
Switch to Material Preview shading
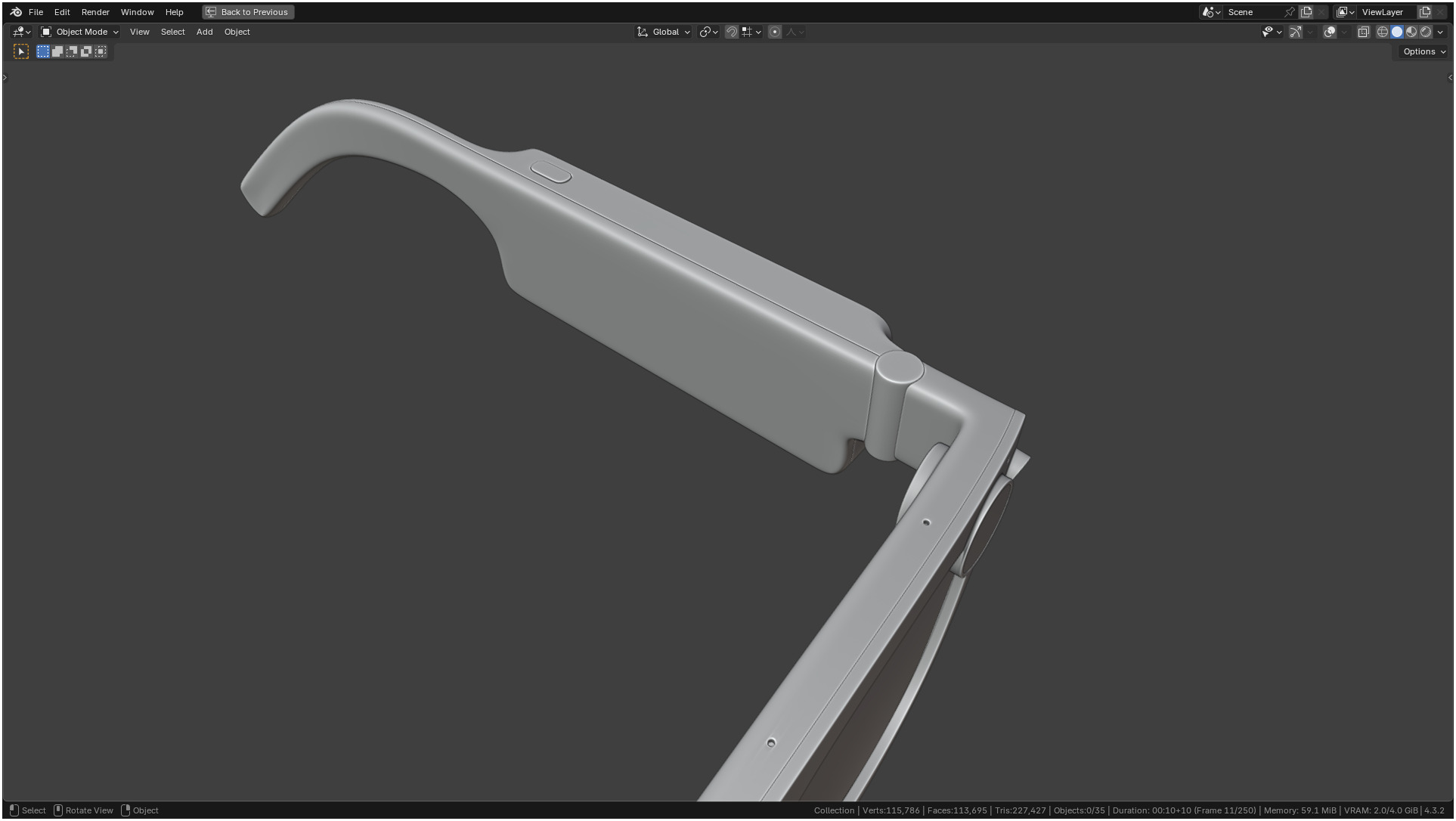(x=1411, y=32)
